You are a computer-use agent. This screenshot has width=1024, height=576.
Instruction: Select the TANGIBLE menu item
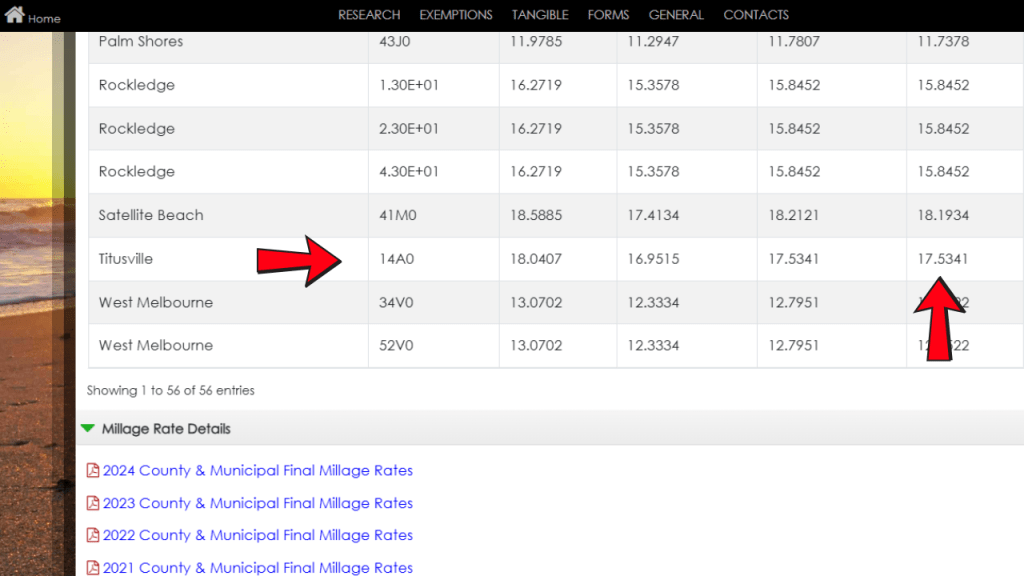[540, 14]
